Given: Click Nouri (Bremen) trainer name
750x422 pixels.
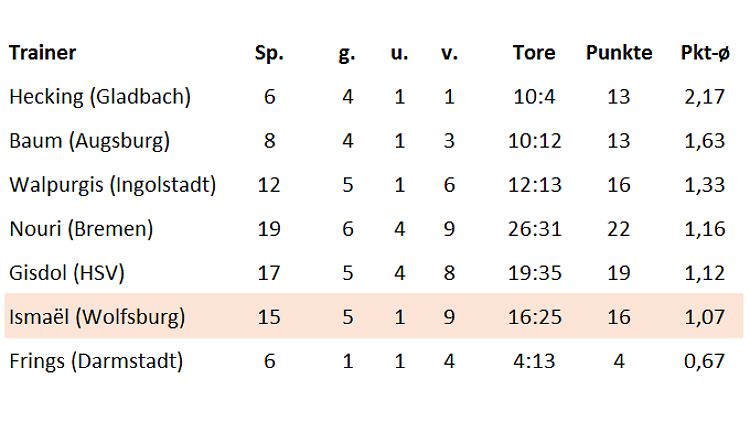Looking at the screenshot, I should pos(81,229).
